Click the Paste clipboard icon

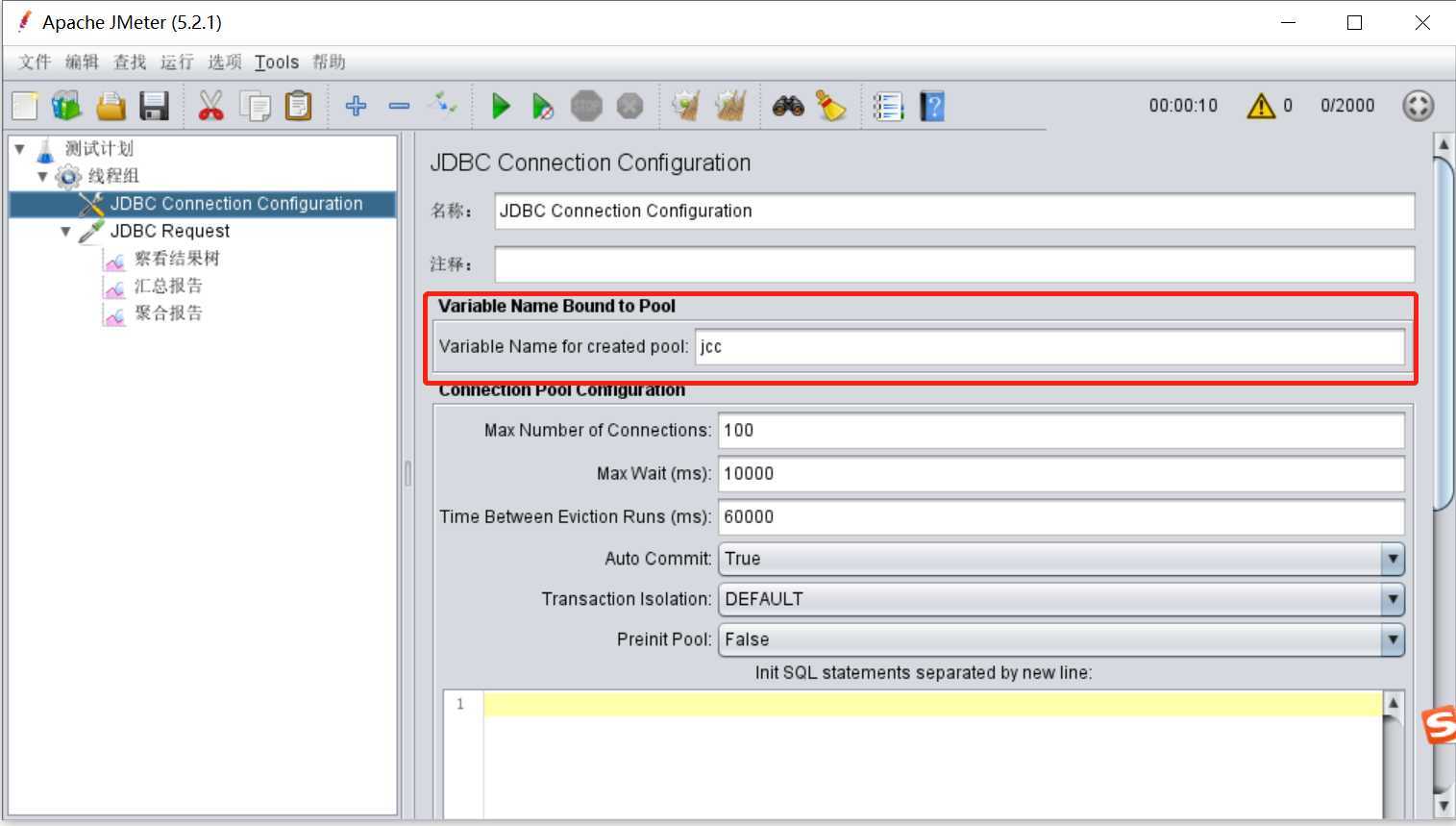point(299,106)
